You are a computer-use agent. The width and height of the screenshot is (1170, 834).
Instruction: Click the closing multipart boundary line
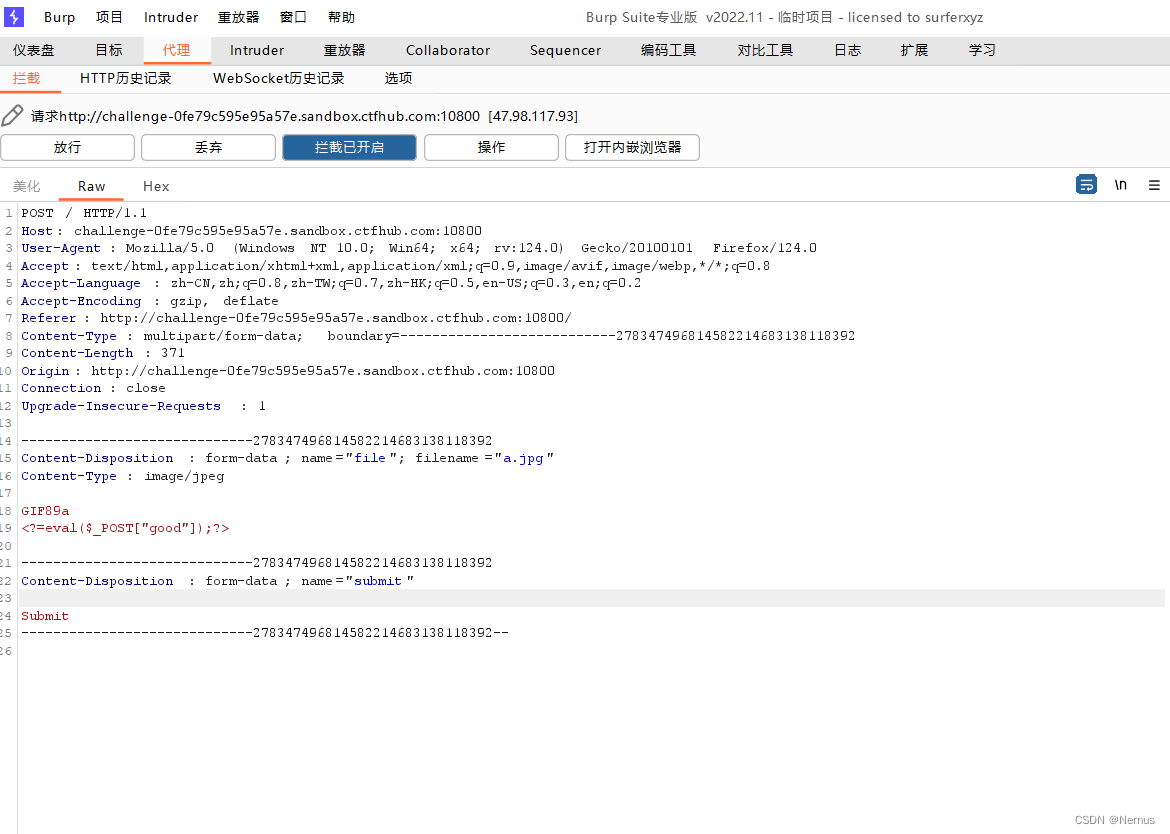pos(265,633)
